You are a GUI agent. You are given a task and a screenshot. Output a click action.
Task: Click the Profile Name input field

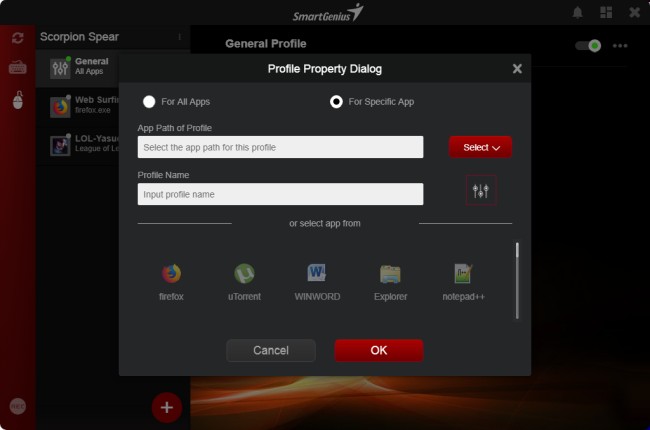point(280,194)
